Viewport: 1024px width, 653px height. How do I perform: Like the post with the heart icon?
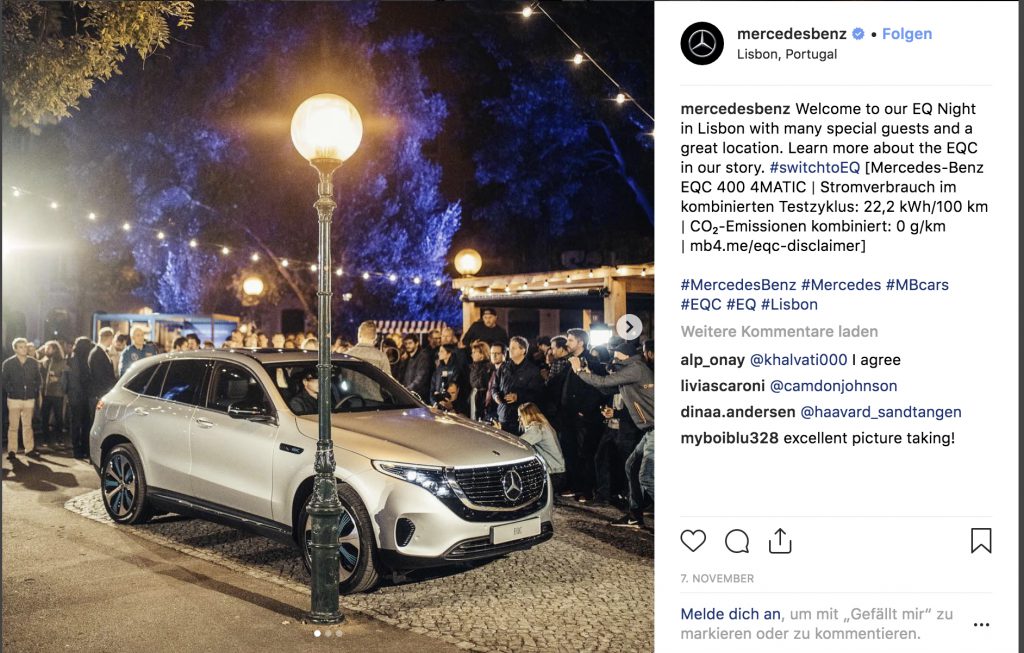tap(693, 541)
